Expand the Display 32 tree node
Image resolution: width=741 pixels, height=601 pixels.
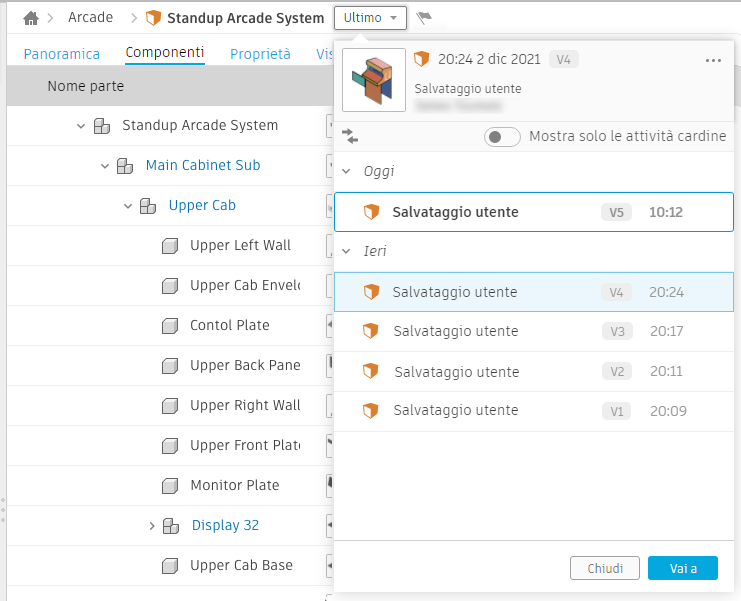(152, 525)
